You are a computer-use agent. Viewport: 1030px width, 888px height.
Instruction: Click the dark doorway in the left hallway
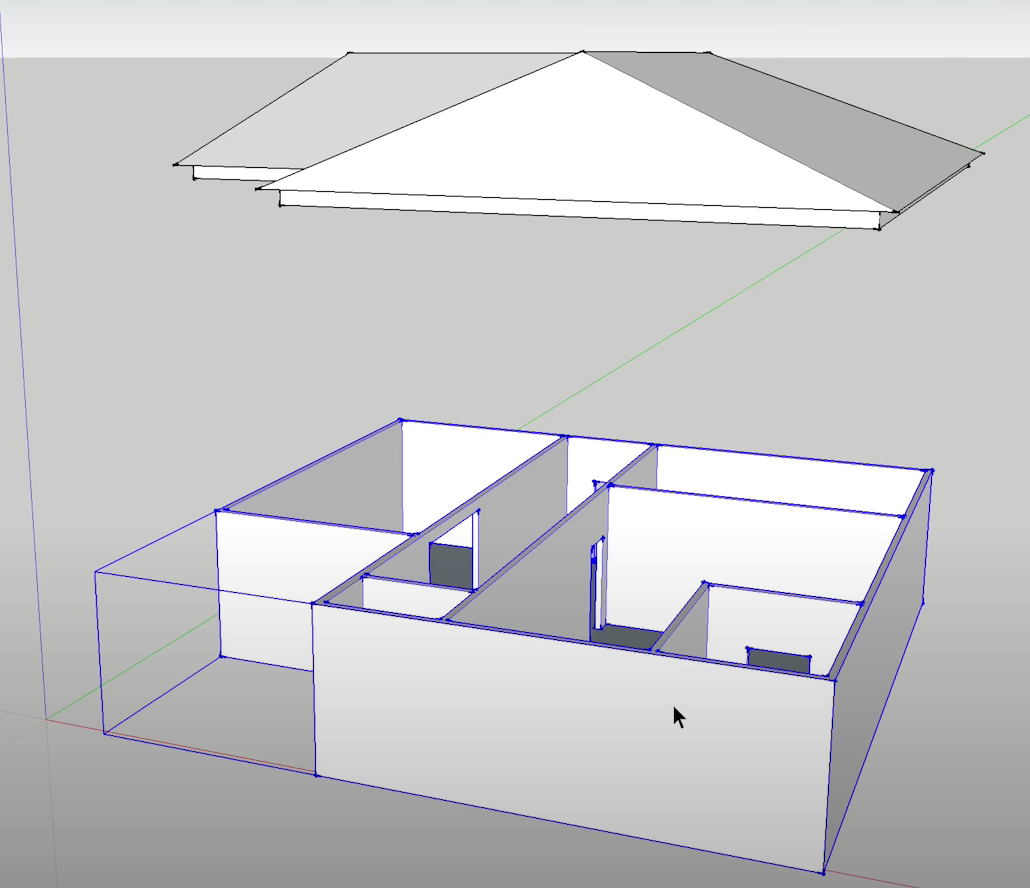point(451,566)
